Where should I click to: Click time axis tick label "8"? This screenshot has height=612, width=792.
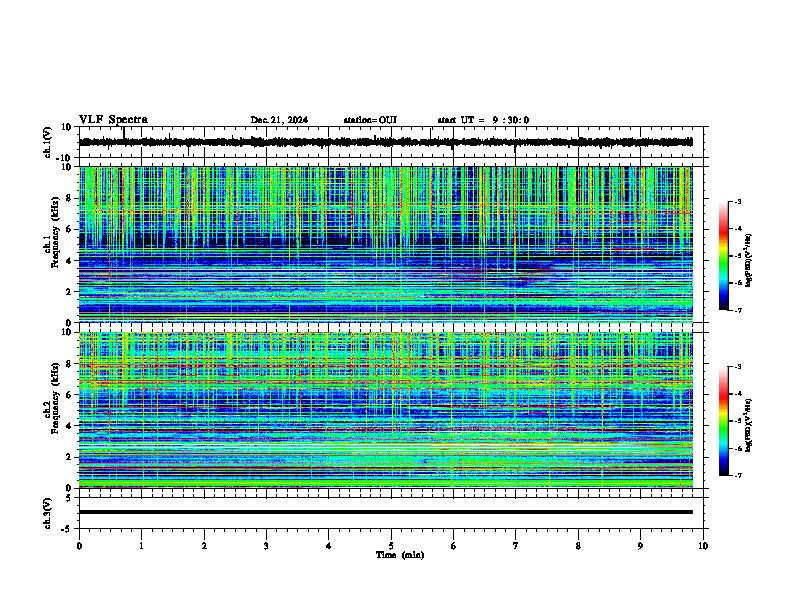[x=578, y=546]
